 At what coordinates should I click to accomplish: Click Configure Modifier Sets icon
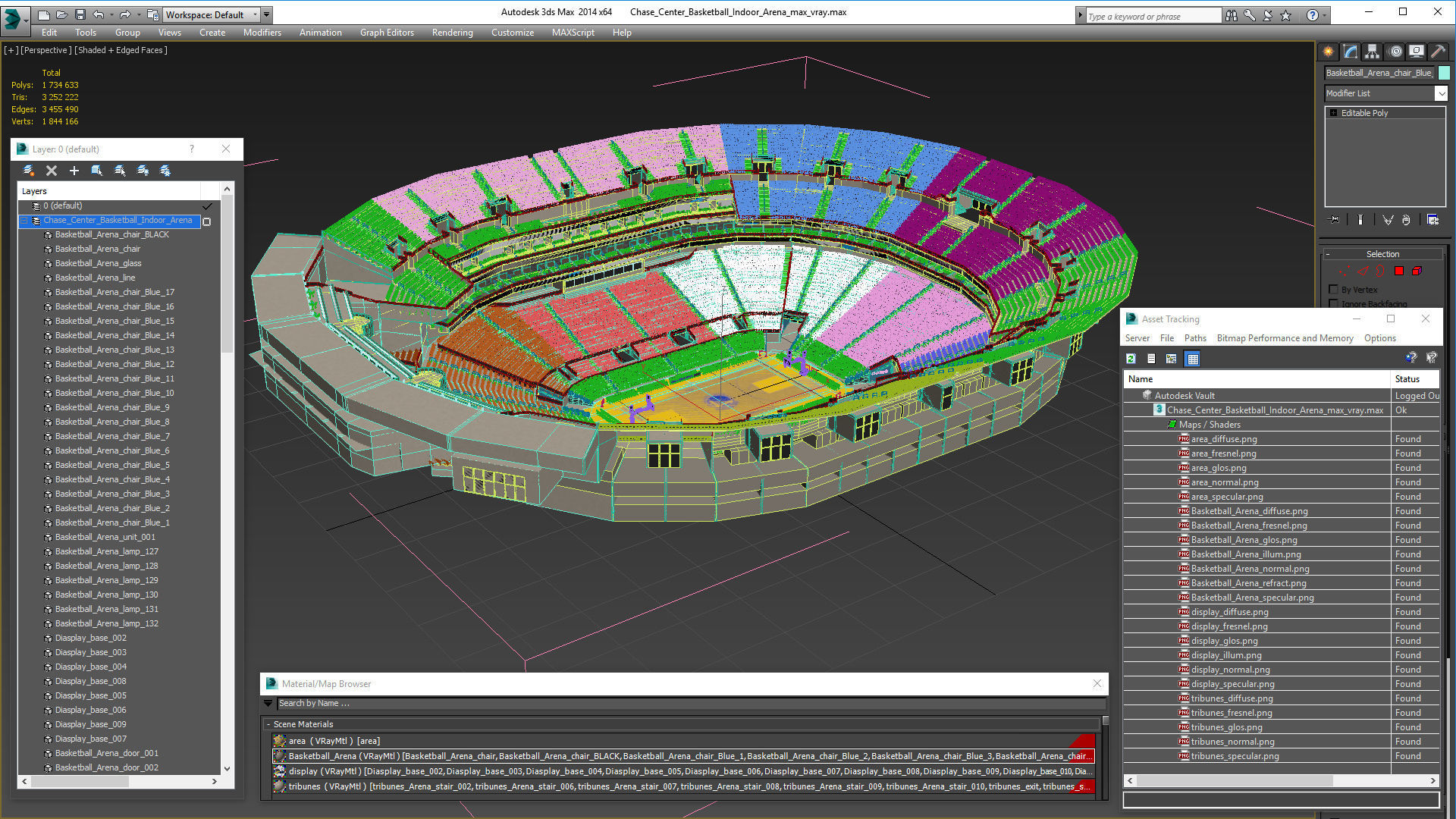click(1432, 220)
